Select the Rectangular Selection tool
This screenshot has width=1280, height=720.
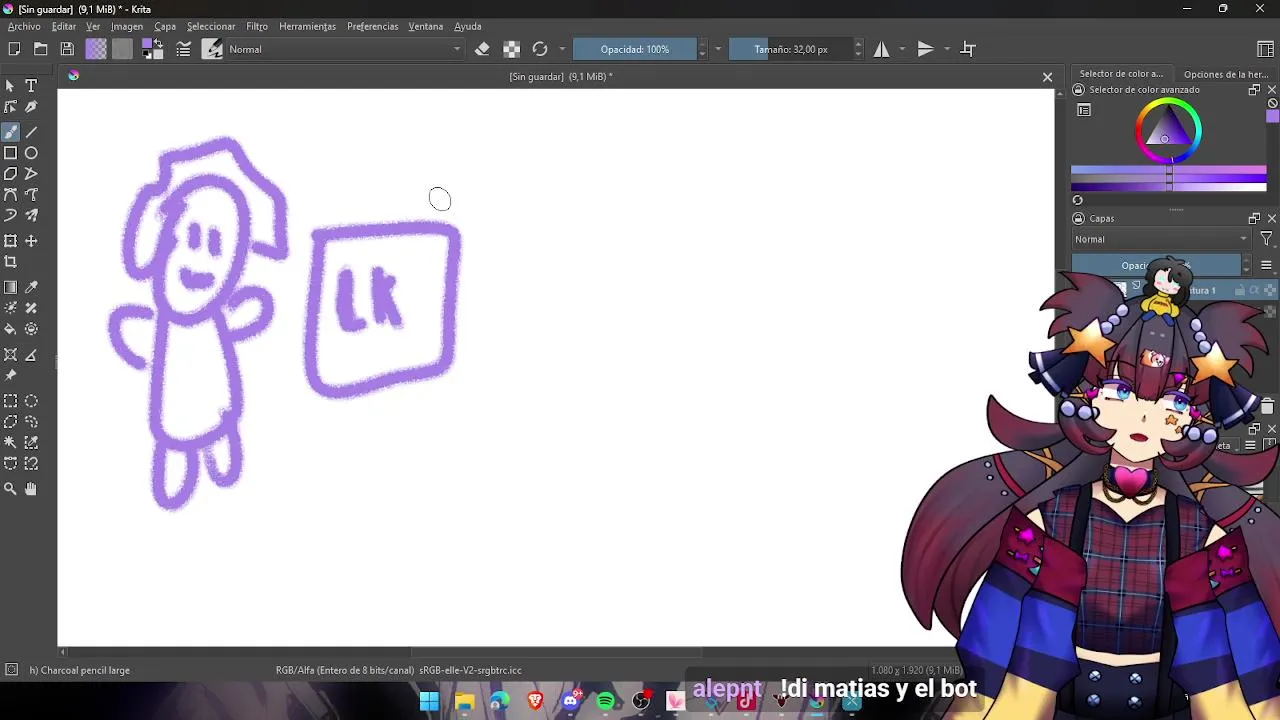(x=10, y=401)
